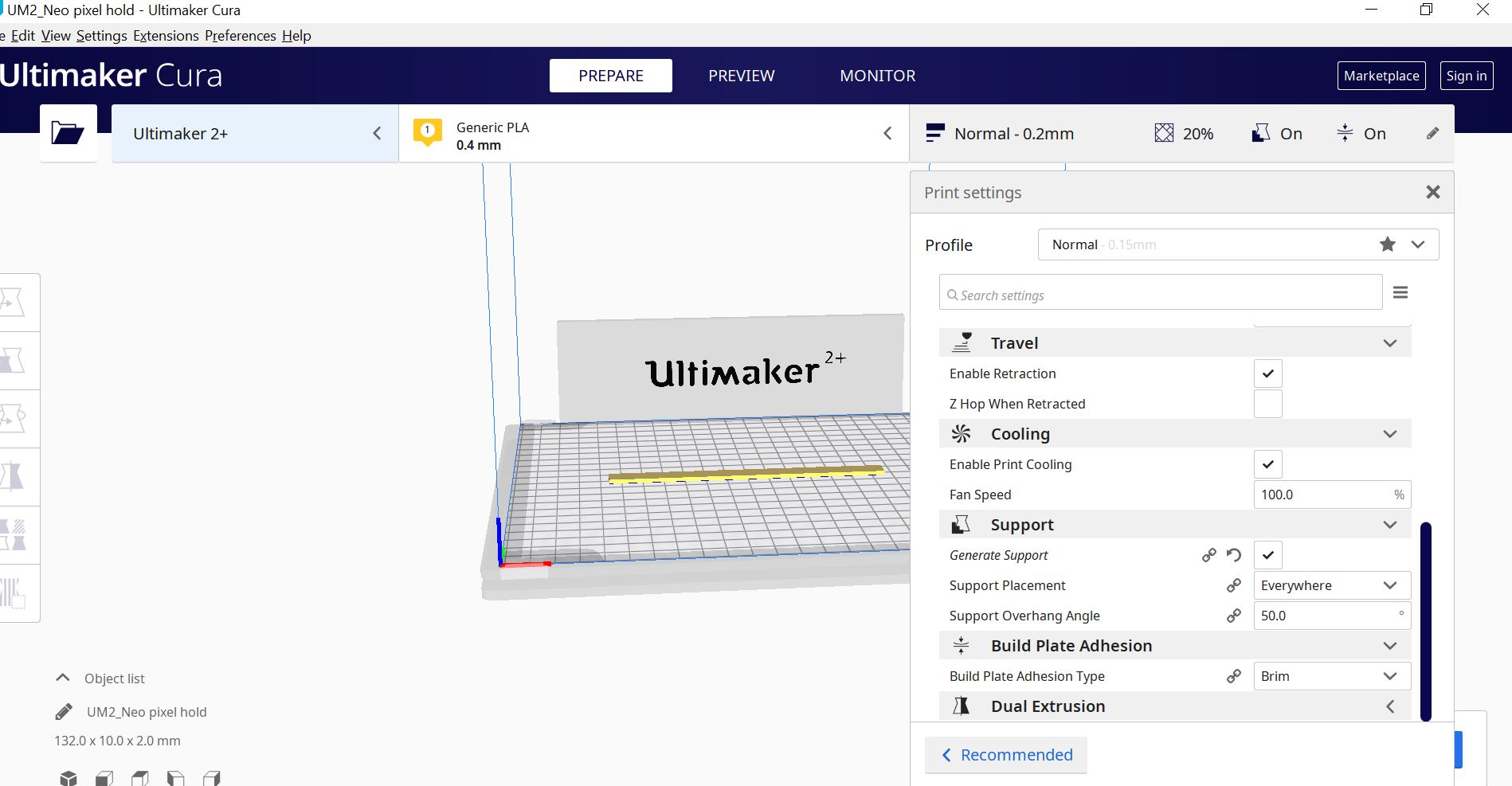Click the support On icon

click(1260, 133)
